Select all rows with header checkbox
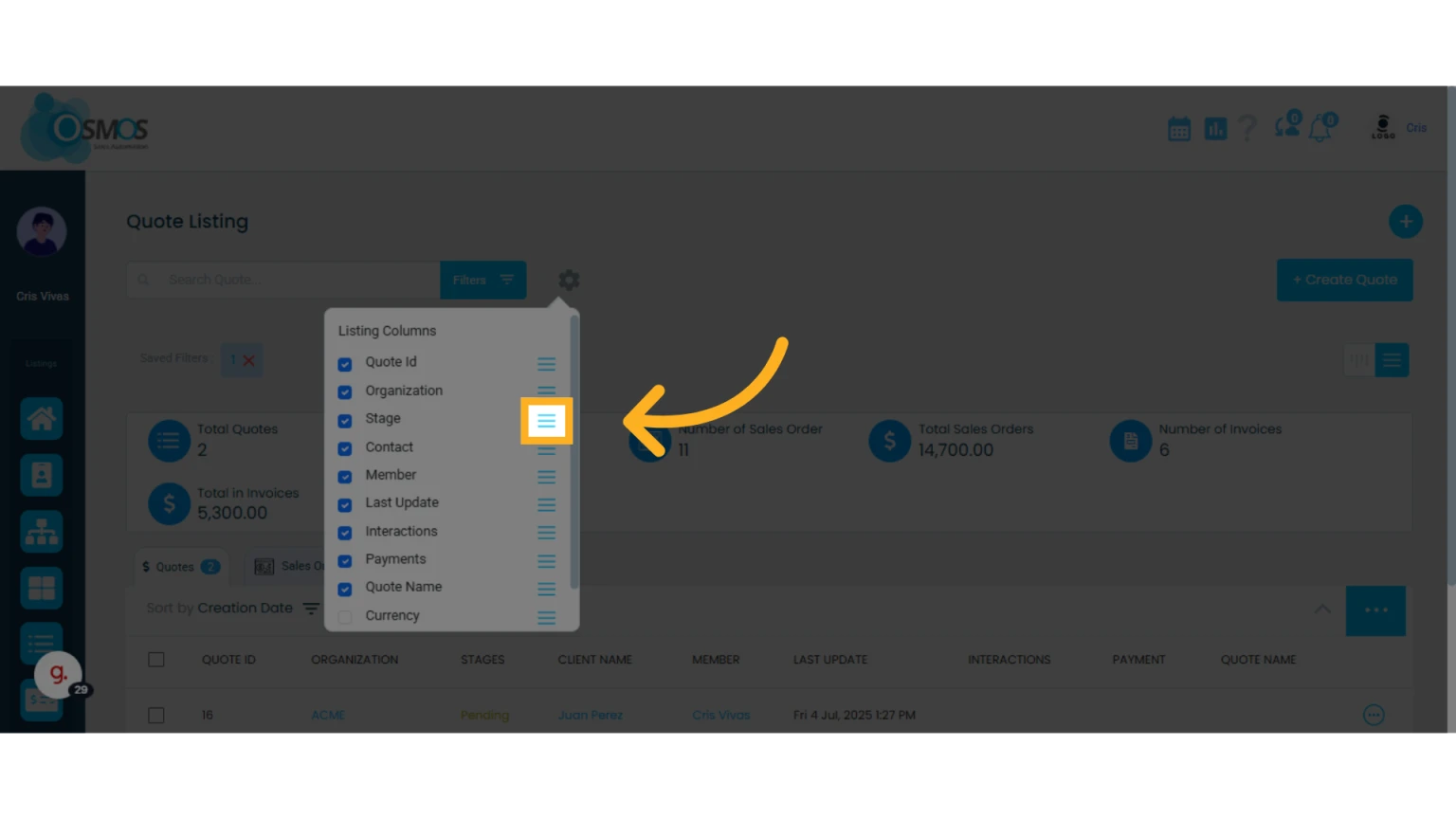Screen dimensions: 1456x819 coord(156,660)
